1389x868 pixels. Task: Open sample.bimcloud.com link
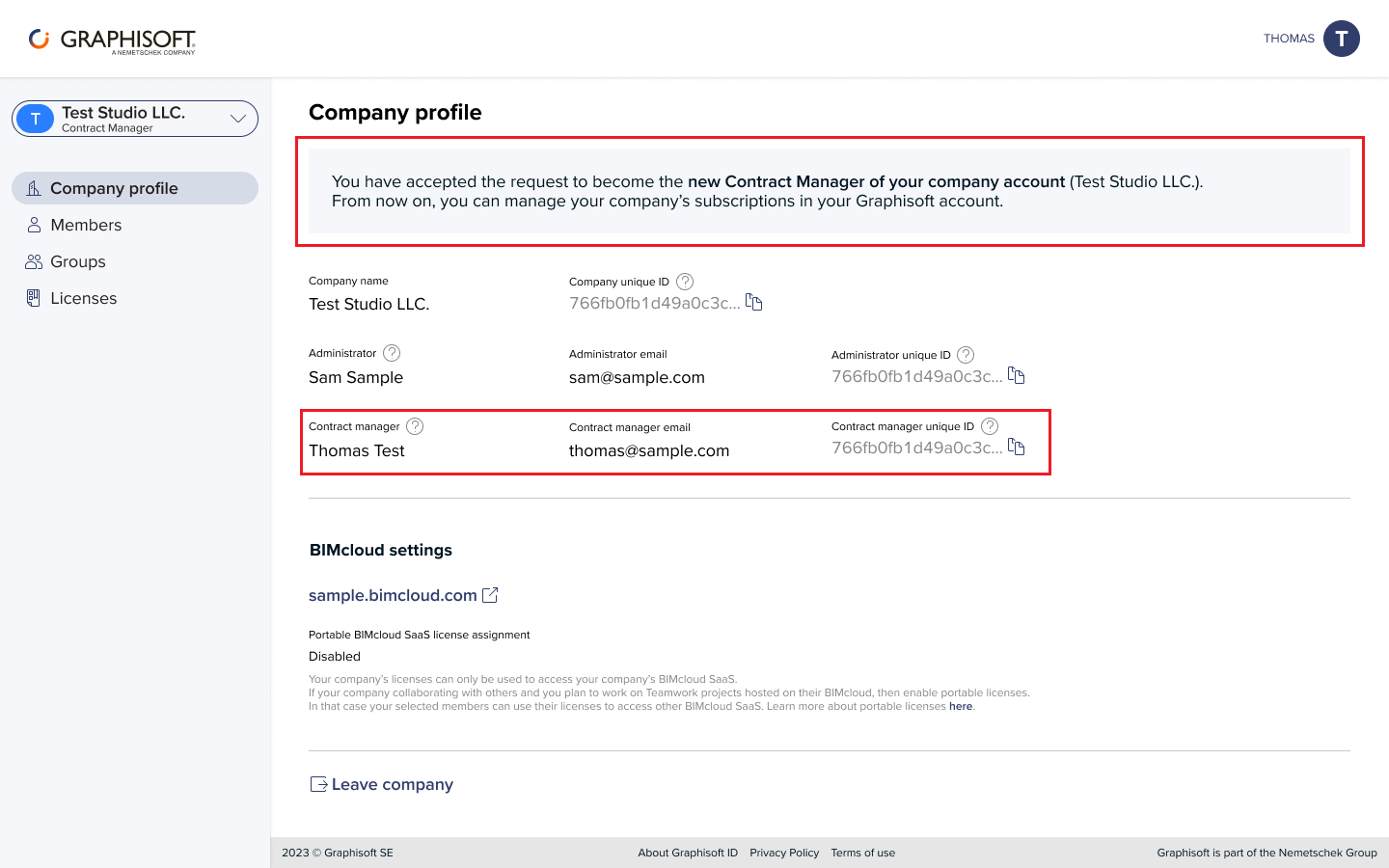click(393, 595)
